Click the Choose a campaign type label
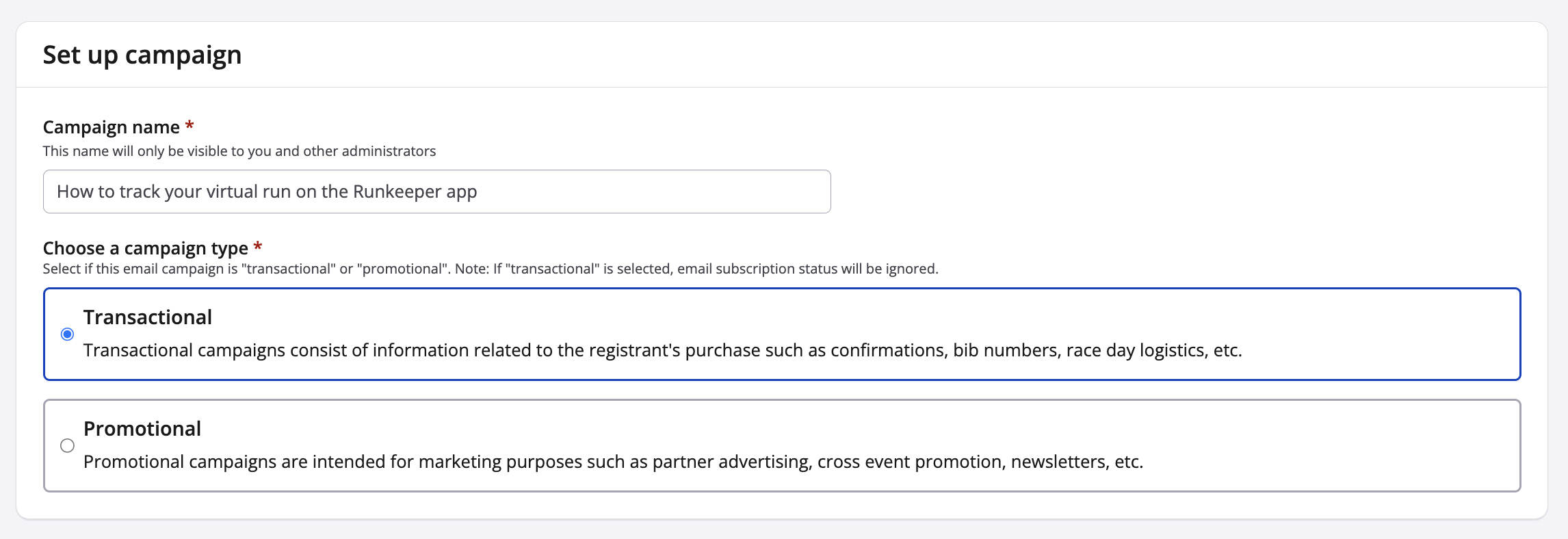 145,248
